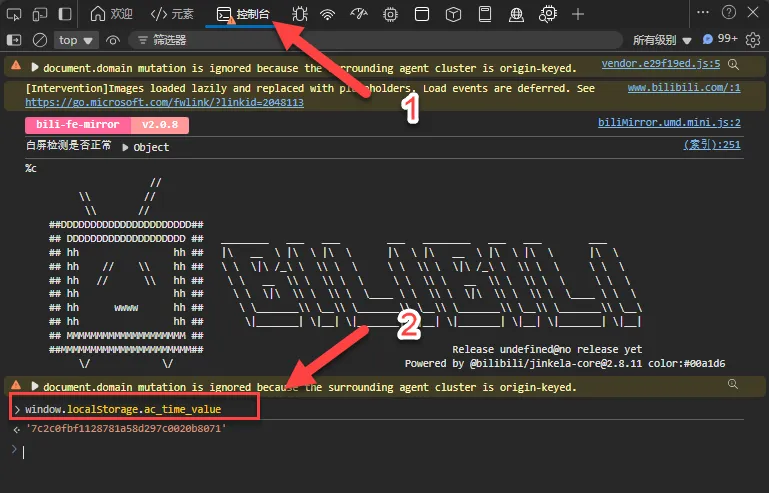Open the go.microsoft.com fwlink URL
The width and height of the screenshot is (769, 493).
(x=164, y=103)
